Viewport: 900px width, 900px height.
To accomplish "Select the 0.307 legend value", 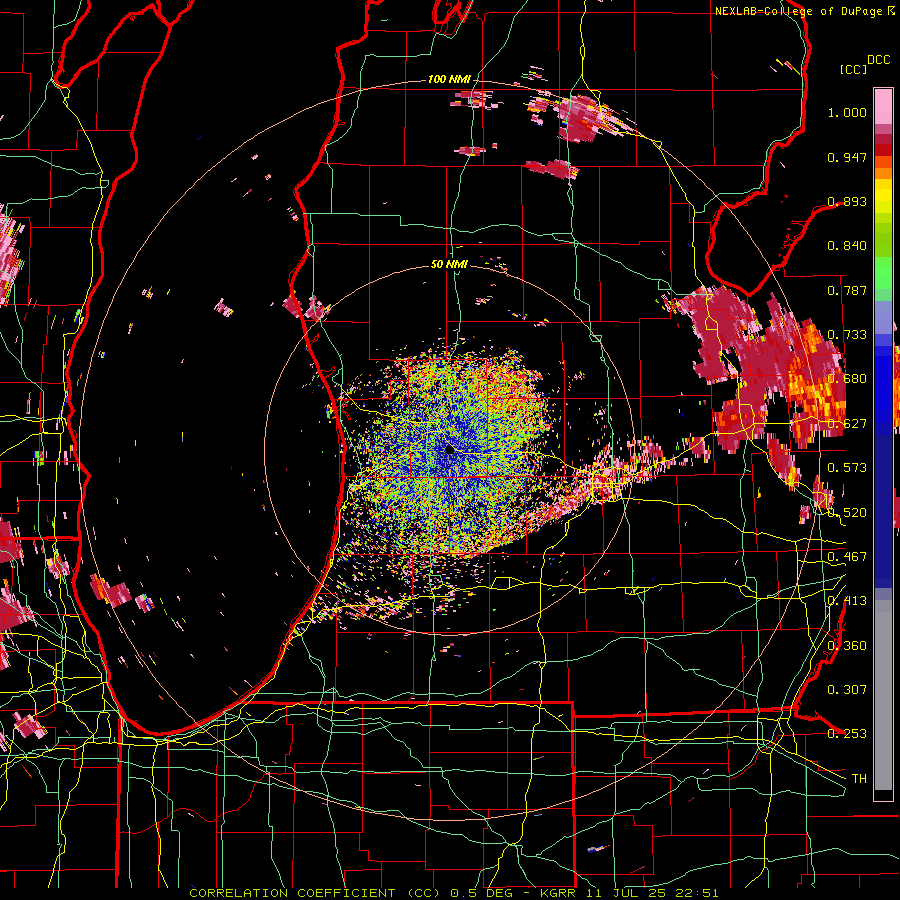I will click(x=847, y=690).
